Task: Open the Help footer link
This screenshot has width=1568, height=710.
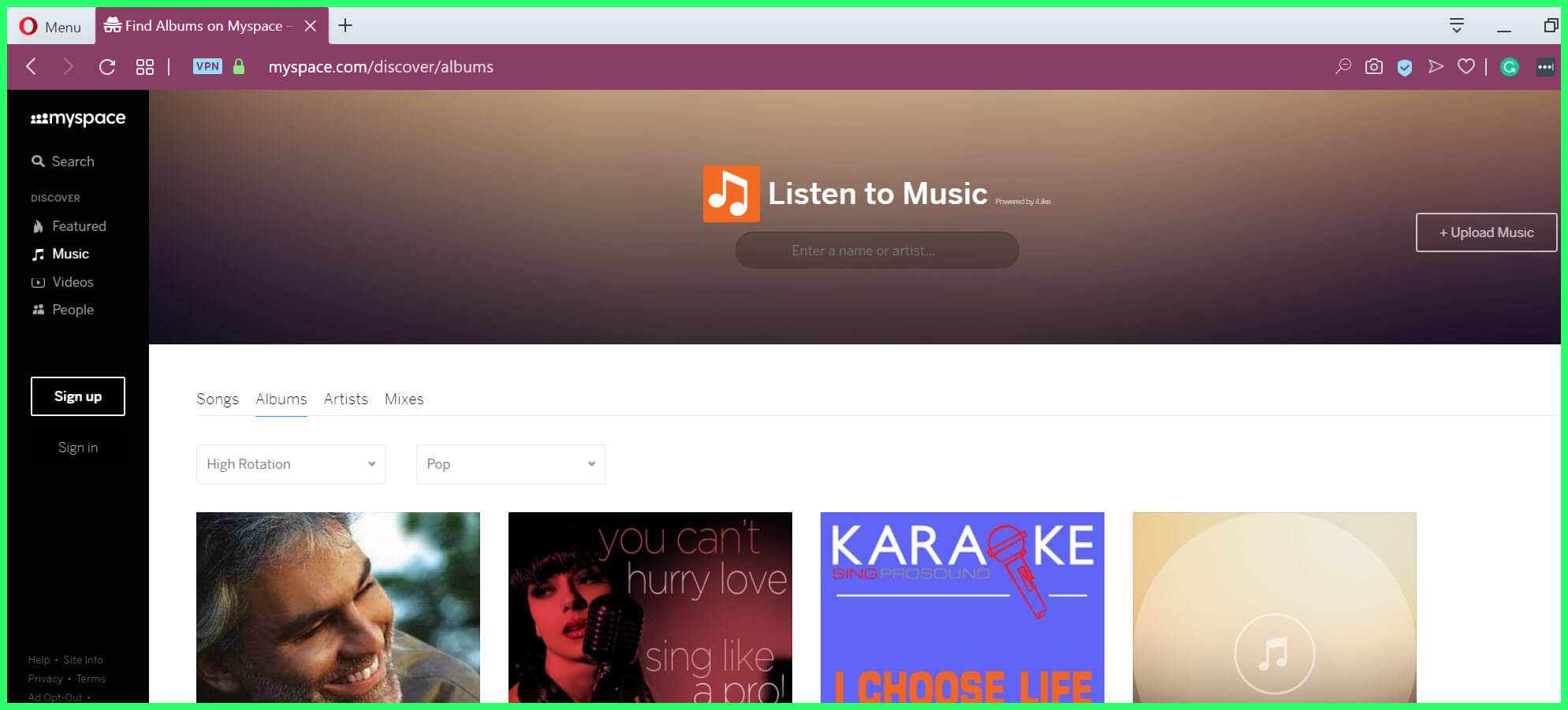Action: [39, 660]
